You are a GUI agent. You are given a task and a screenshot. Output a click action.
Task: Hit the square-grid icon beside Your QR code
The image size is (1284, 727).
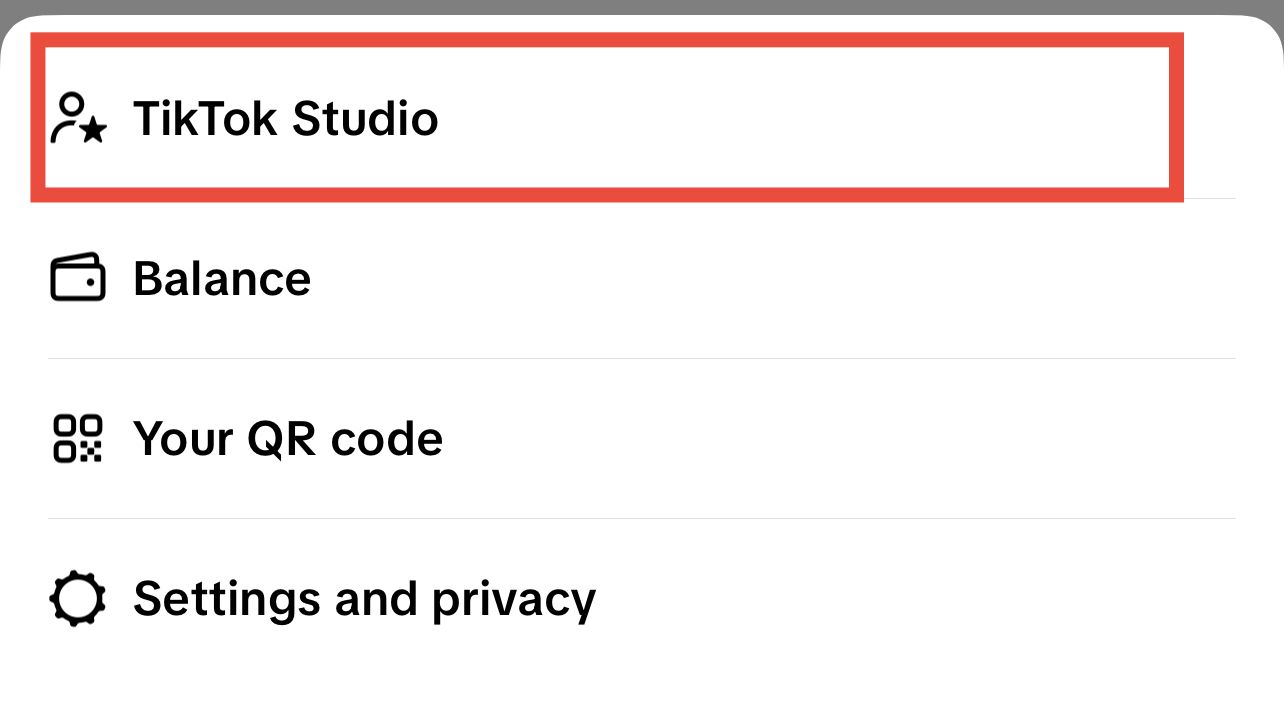(x=78, y=438)
